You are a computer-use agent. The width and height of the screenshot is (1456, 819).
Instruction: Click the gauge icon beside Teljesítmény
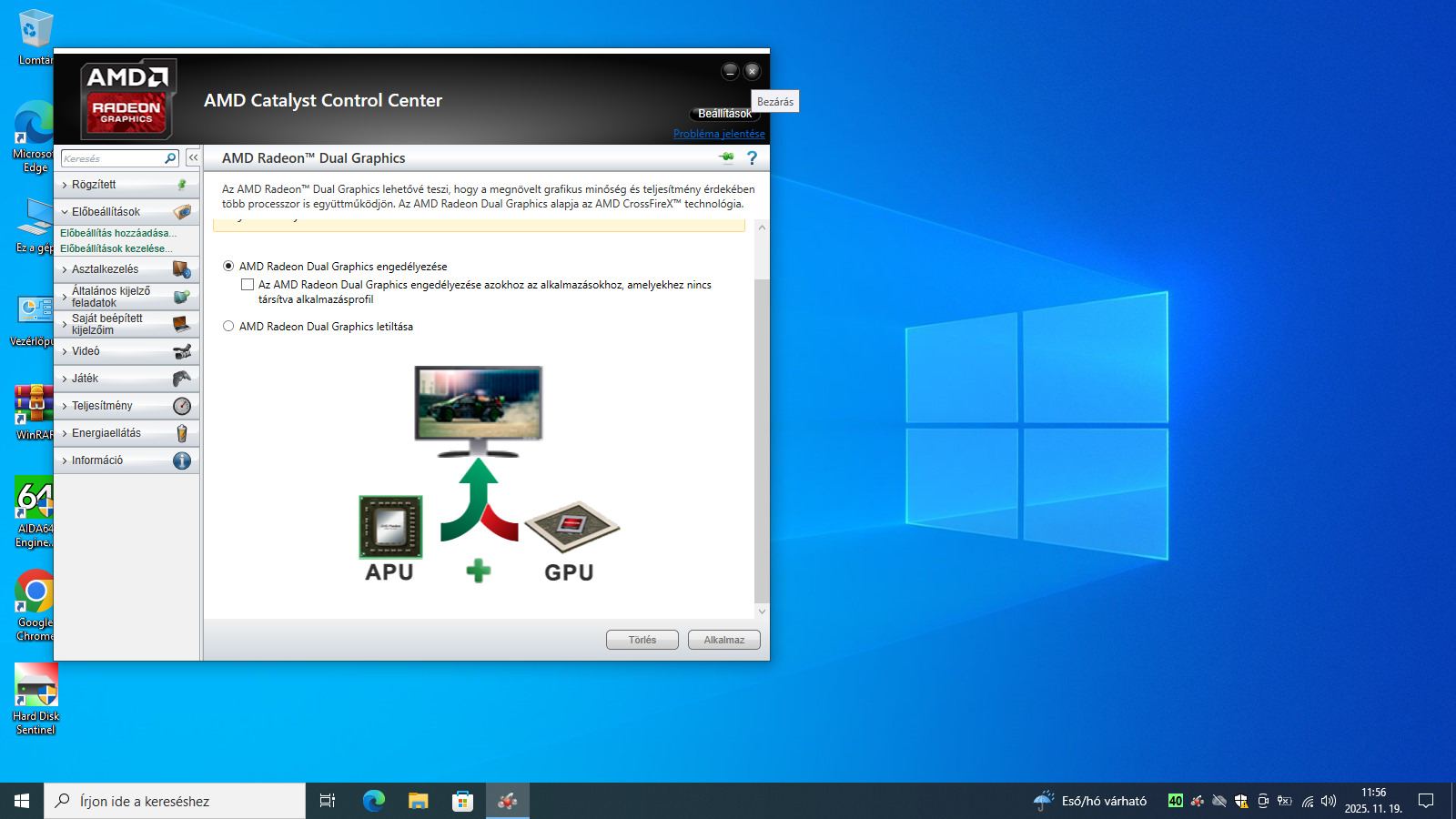pos(182,406)
